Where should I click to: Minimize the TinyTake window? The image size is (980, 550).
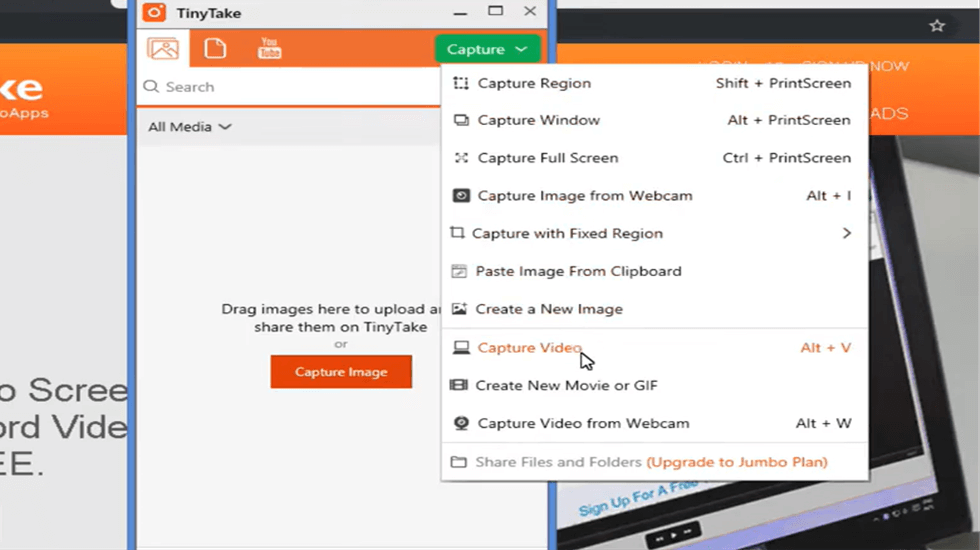[461, 12]
